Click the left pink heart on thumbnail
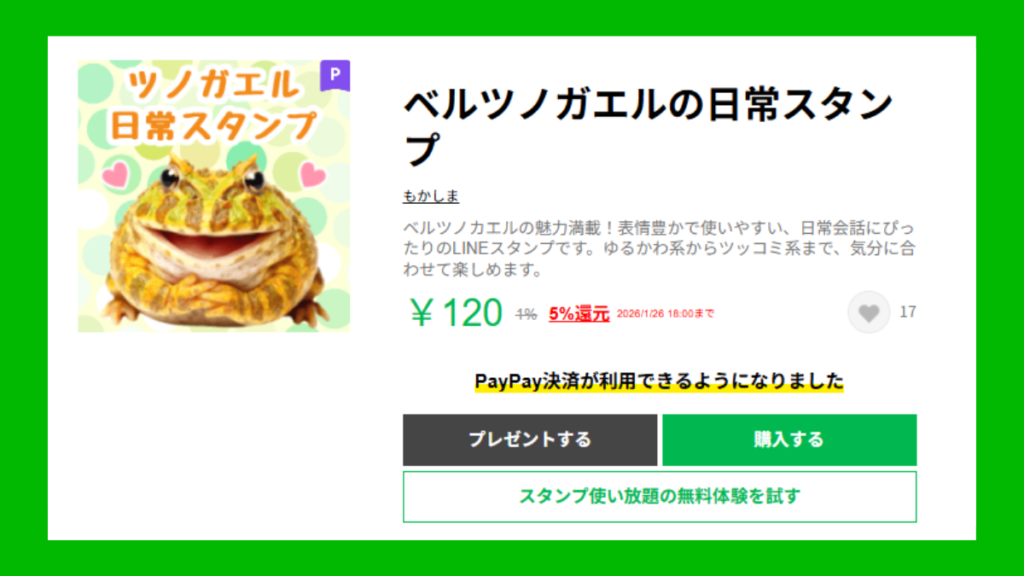Screen dimensions: 1024x576 click(x=116, y=174)
